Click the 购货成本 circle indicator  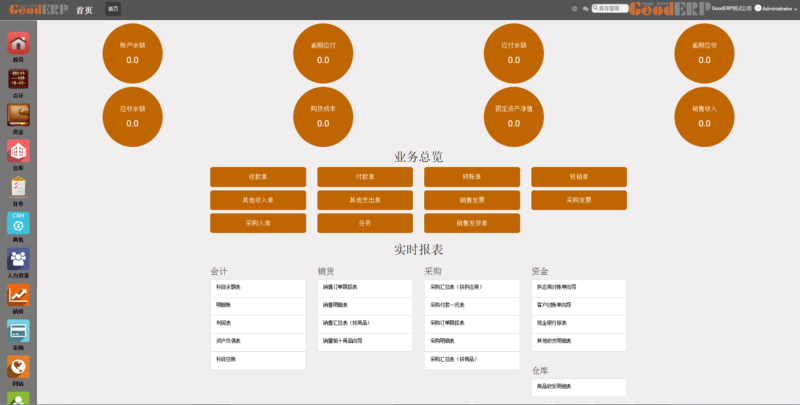coord(323,117)
